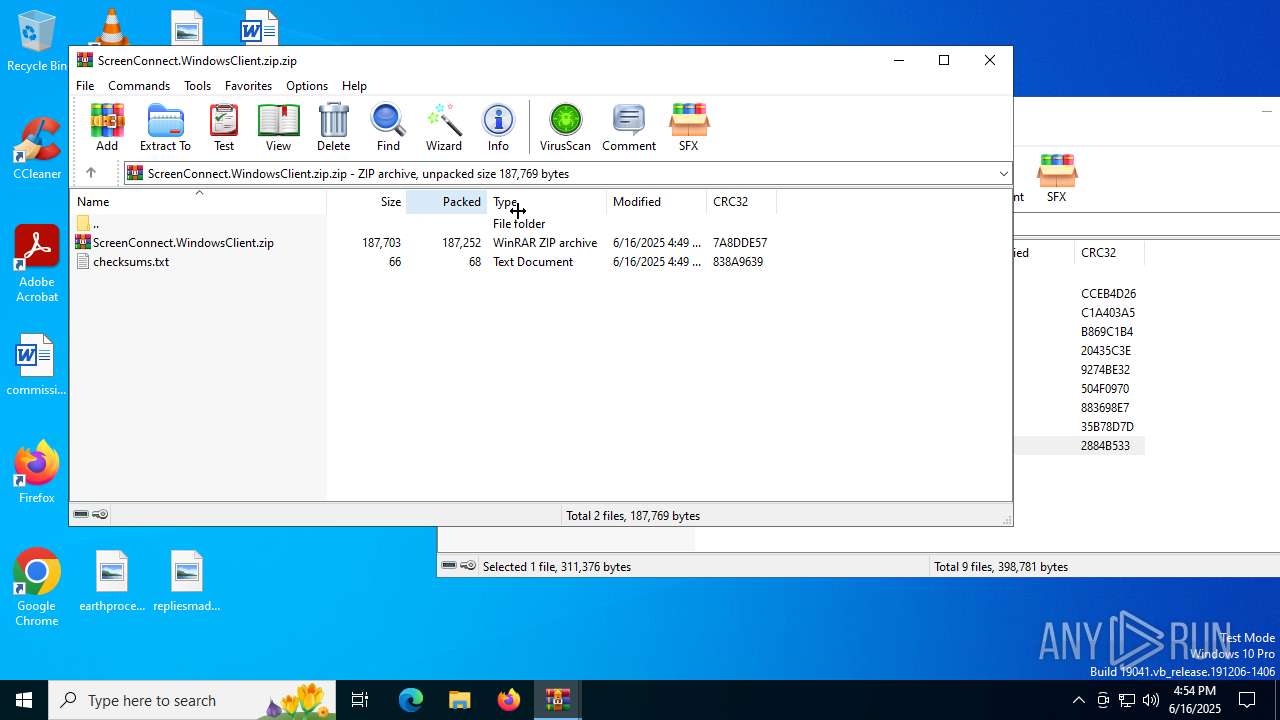The height and width of the screenshot is (720, 1280).
Task: Open the View tool
Action: [x=278, y=127]
